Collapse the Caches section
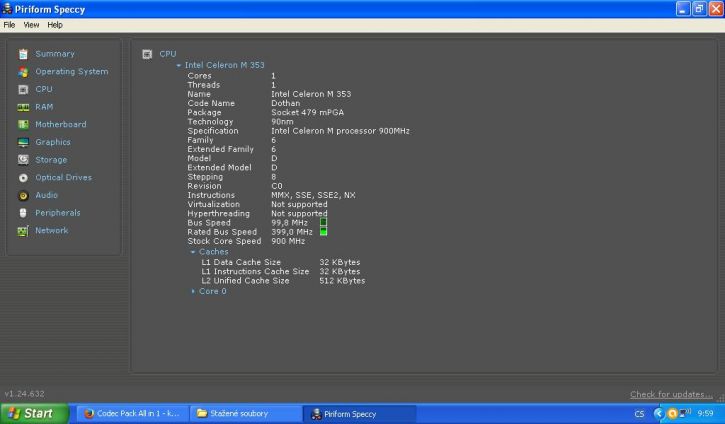The image size is (725, 424). click(x=193, y=252)
